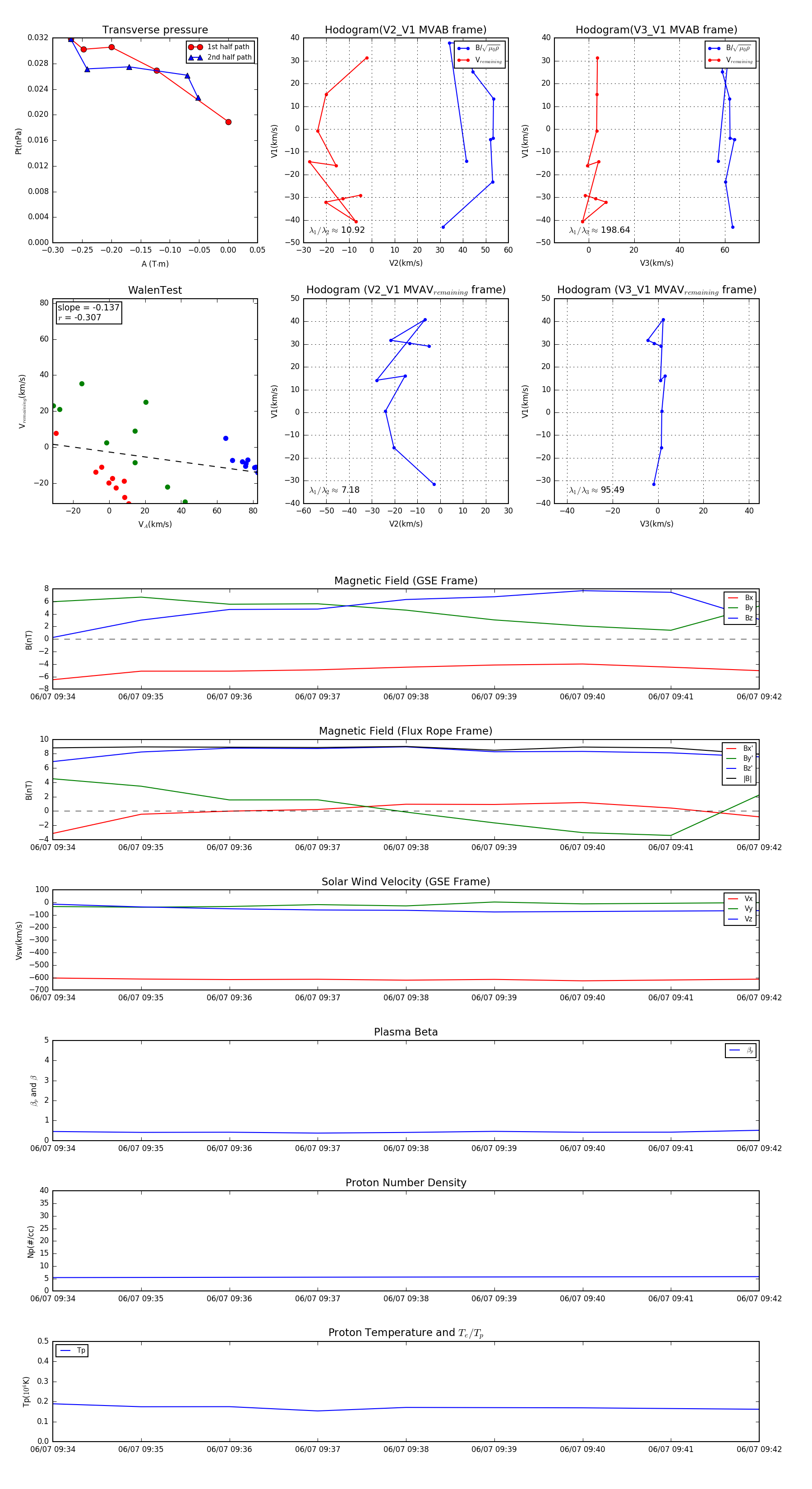Click the "Magnetic Field (GSE Frame)" title

406,581
